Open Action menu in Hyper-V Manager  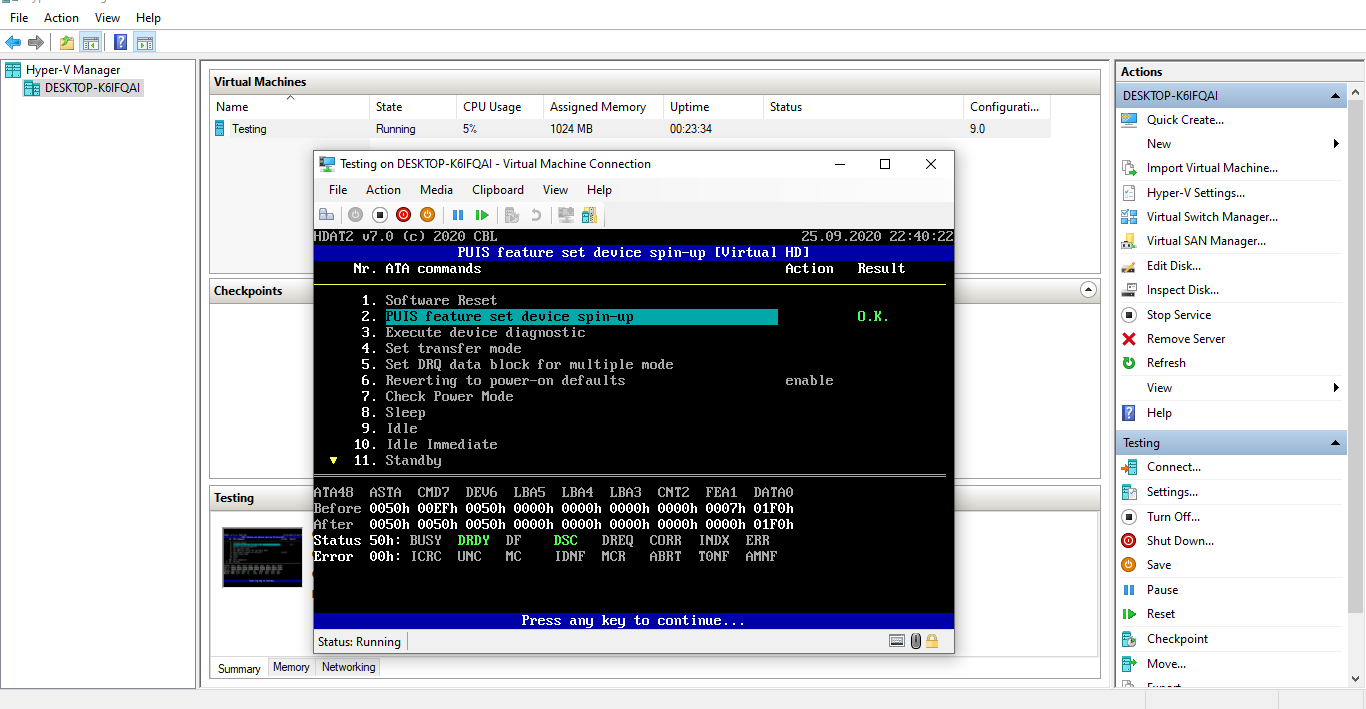[61, 18]
